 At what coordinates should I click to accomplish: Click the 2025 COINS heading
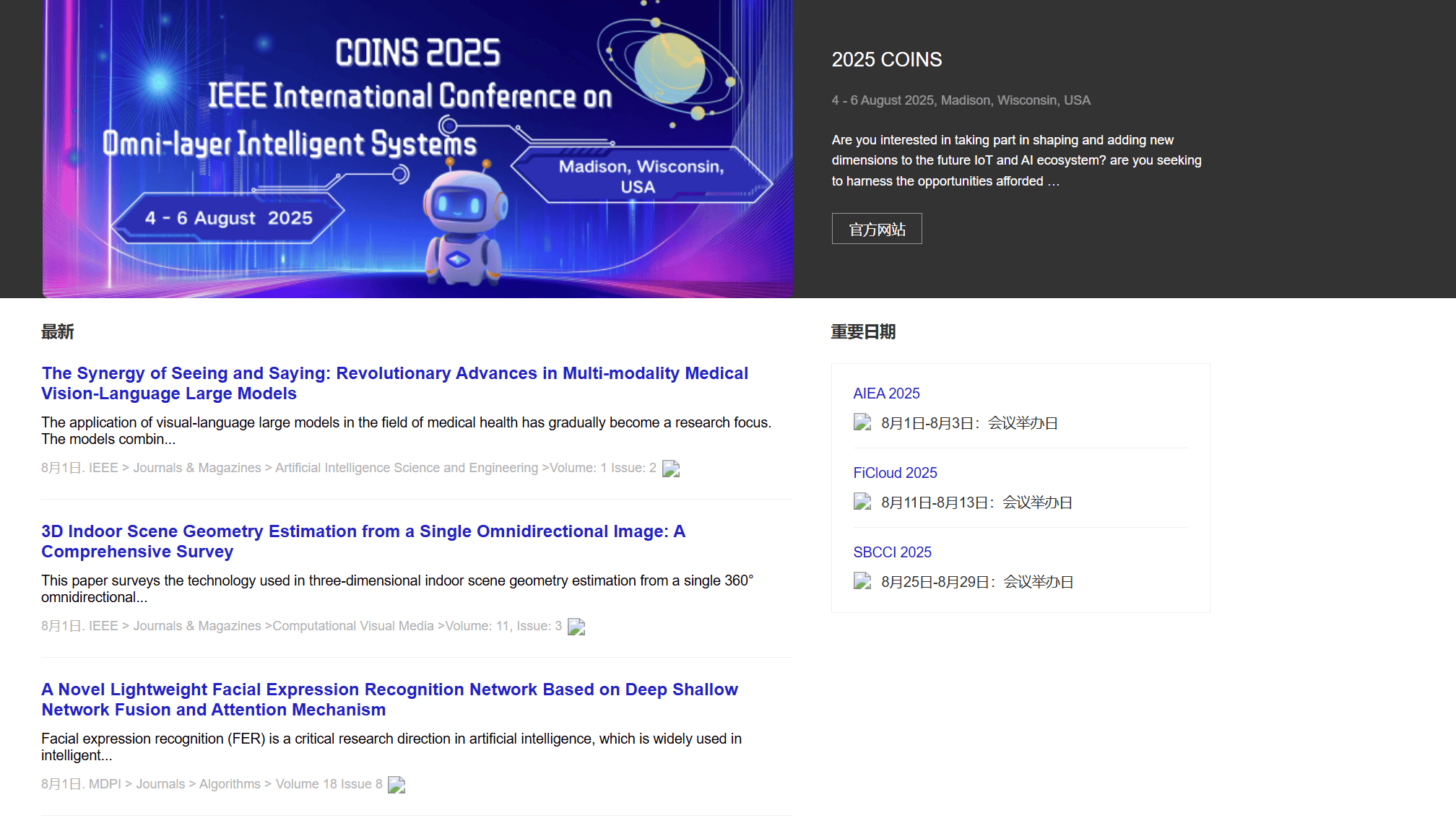[x=886, y=60]
